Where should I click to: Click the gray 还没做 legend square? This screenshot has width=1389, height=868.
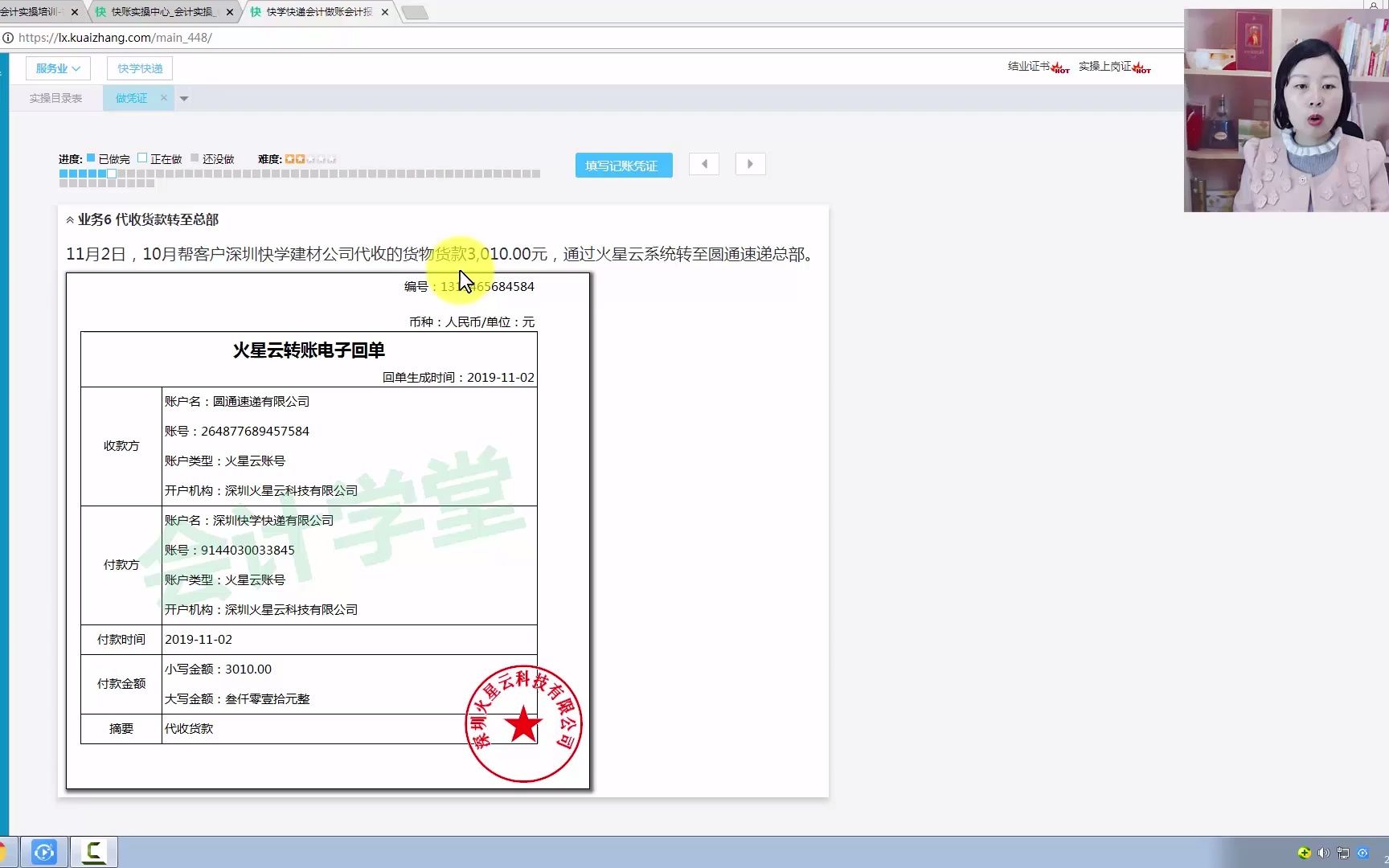[x=195, y=158]
